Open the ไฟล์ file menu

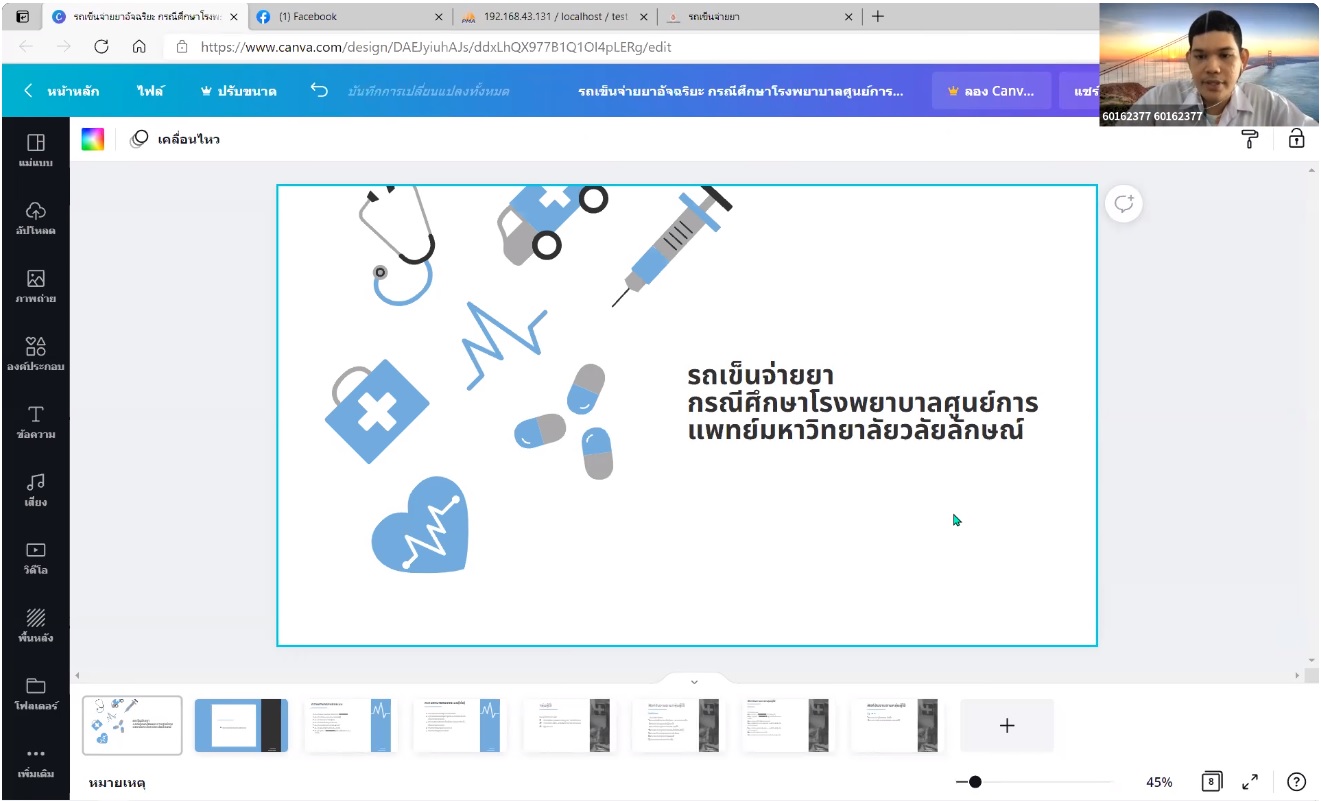(x=151, y=91)
